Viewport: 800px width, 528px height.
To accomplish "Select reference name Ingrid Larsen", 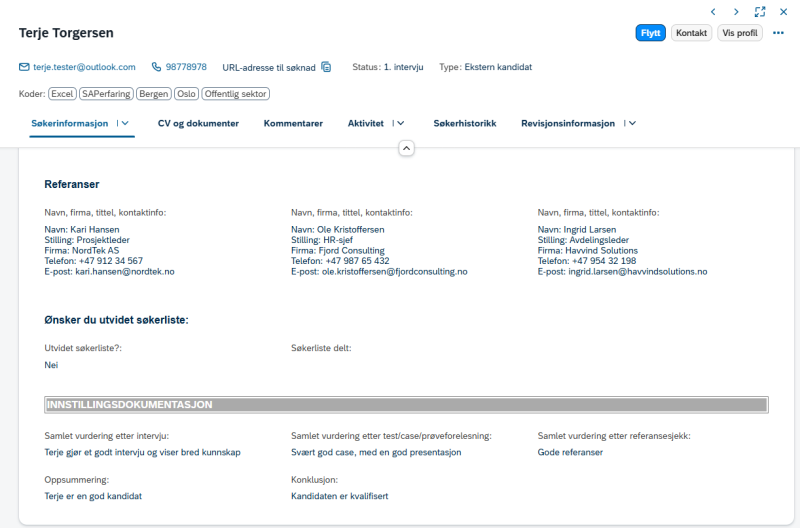I will coord(590,230).
